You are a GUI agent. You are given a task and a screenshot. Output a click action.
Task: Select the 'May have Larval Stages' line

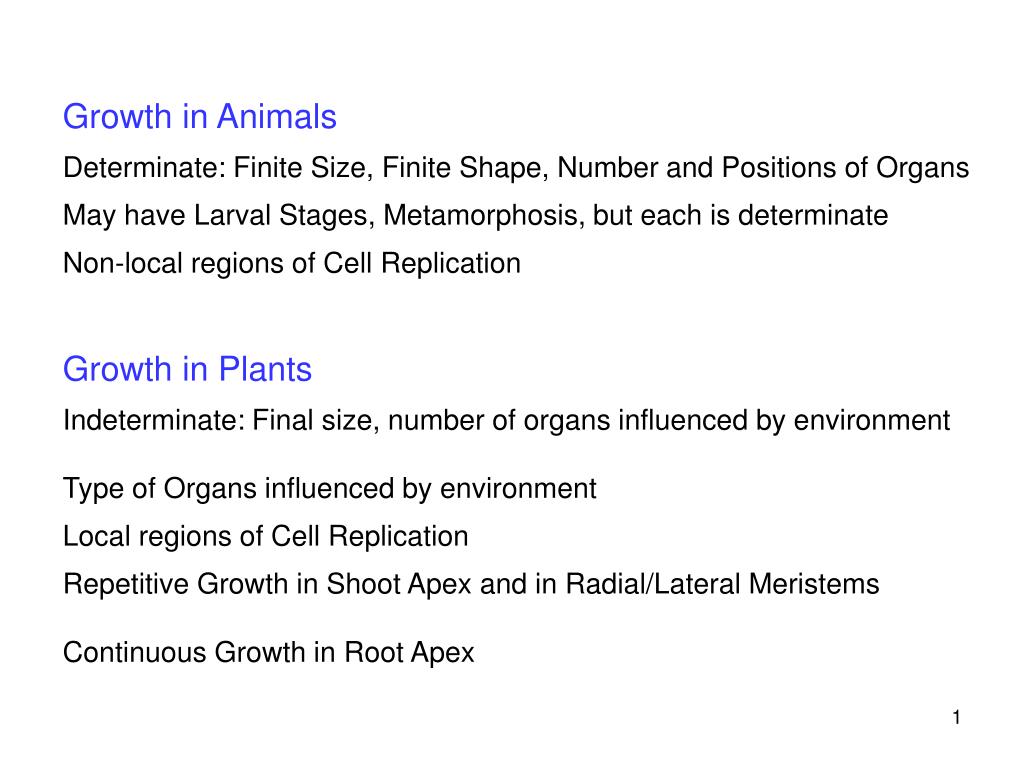[x=475, y=216]
